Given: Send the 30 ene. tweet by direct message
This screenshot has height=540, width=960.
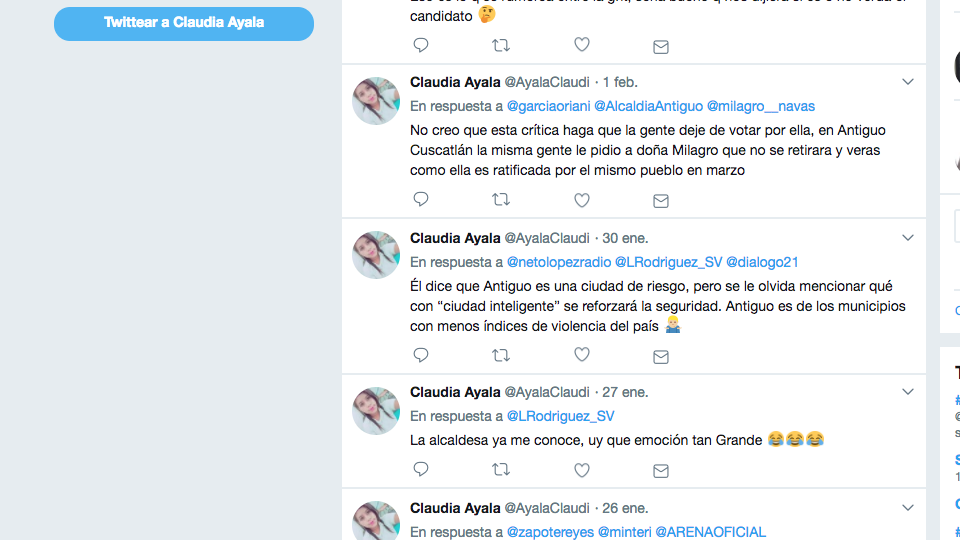Looking at the screenshot, I should pos(661,356).
